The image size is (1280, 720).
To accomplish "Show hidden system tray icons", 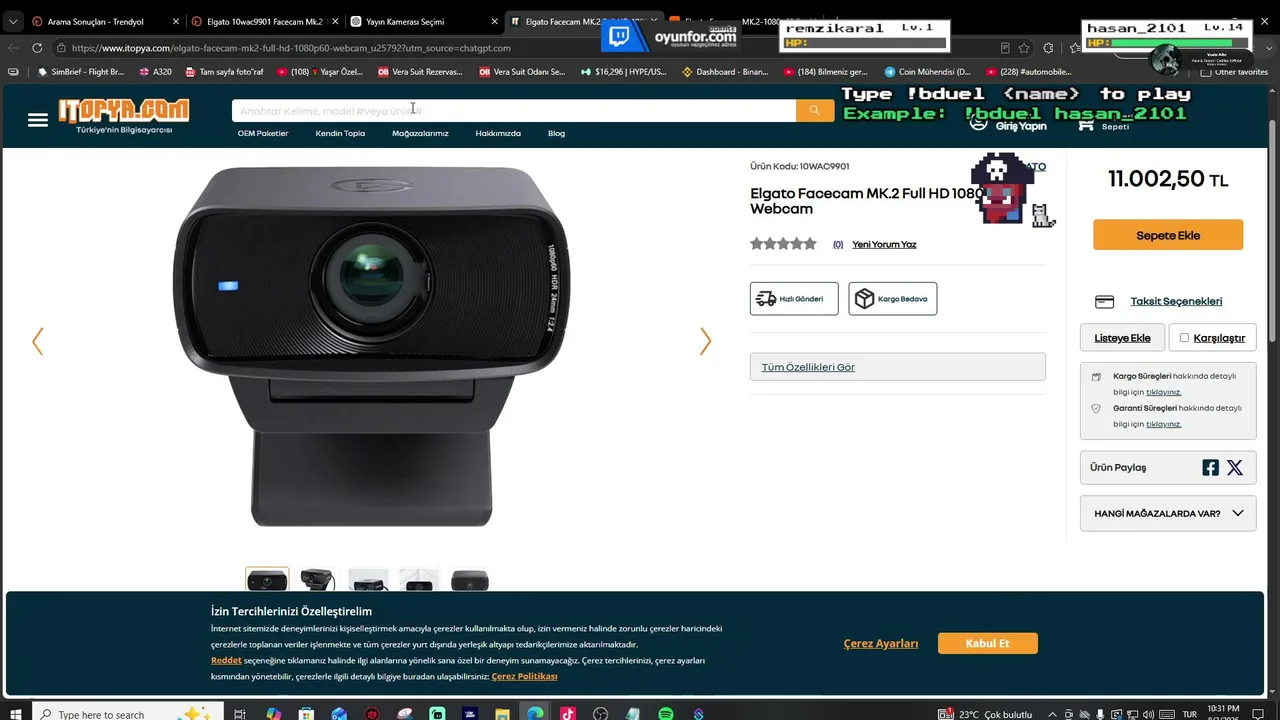I will 1052,714.
